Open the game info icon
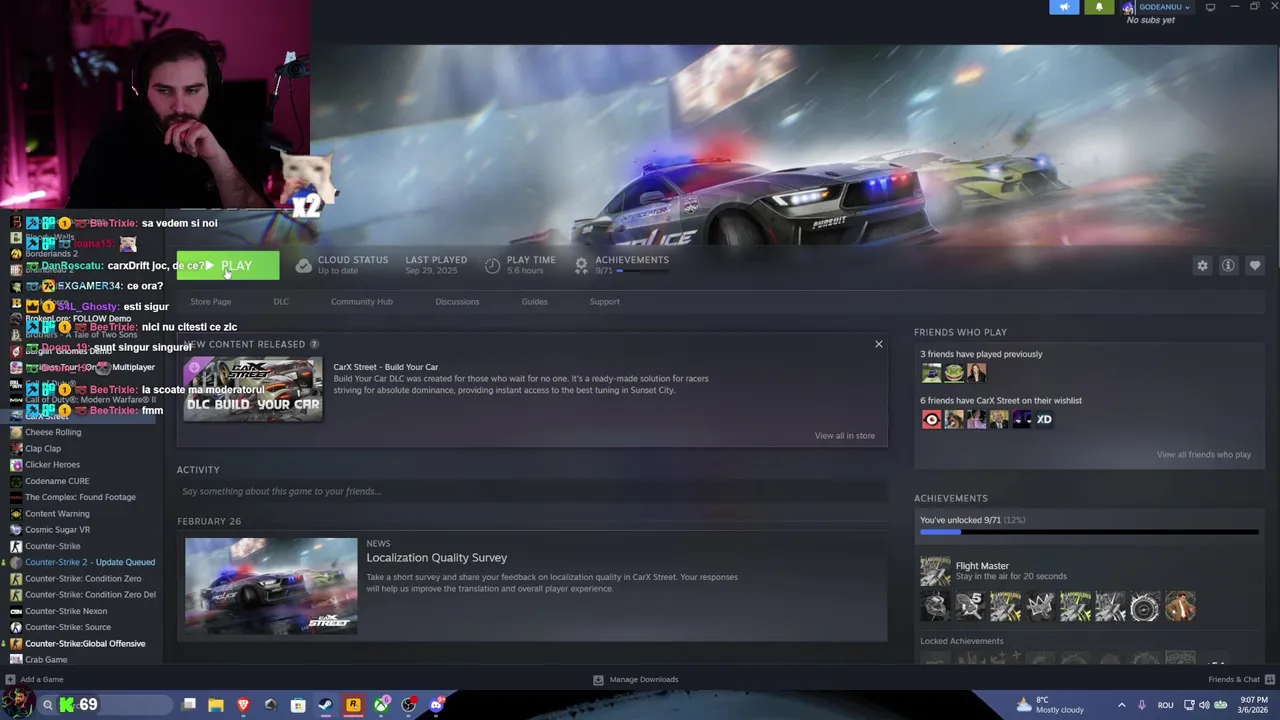The image size is (1280, 720). pyautogui.click(x=1228, y=265)
